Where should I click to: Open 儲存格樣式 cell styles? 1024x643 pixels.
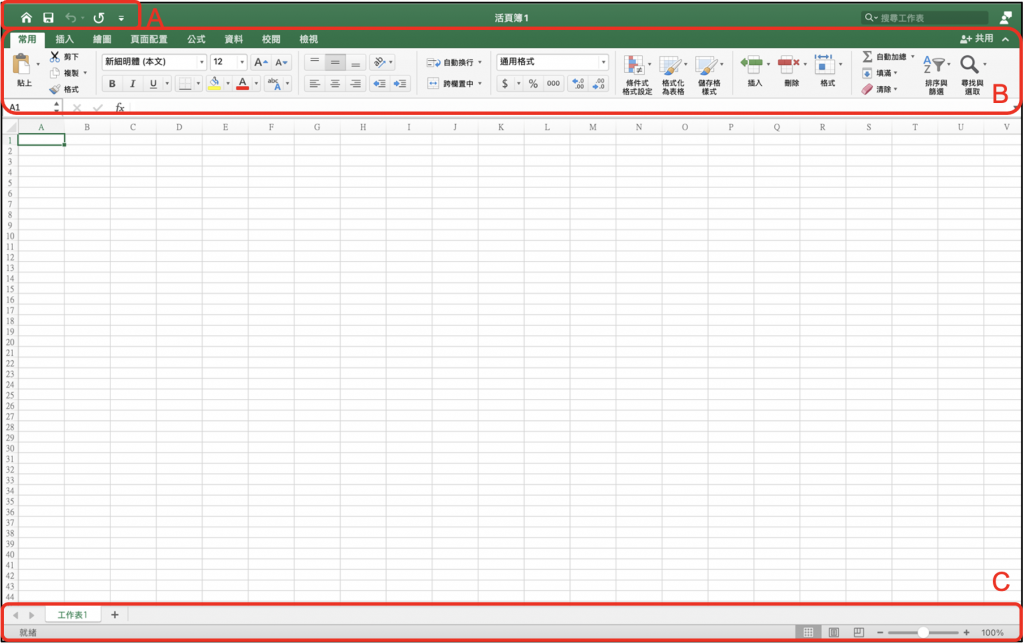point(709,74)
